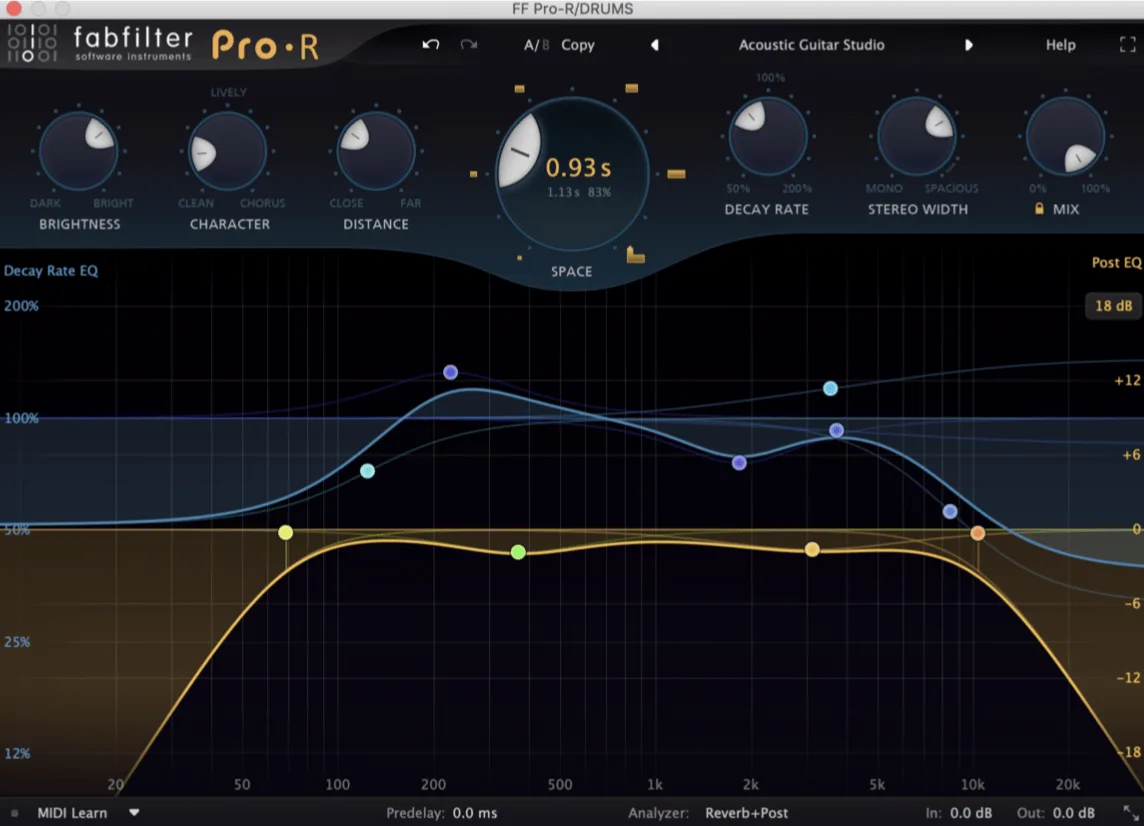
Task: Copy settings with the Copy button
Action: pyautogui.click(x=578, y=45)
